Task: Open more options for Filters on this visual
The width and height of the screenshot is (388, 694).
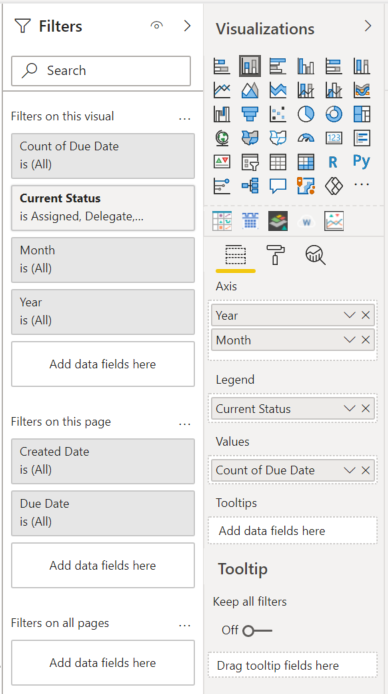Action: (x=184, y=118)
